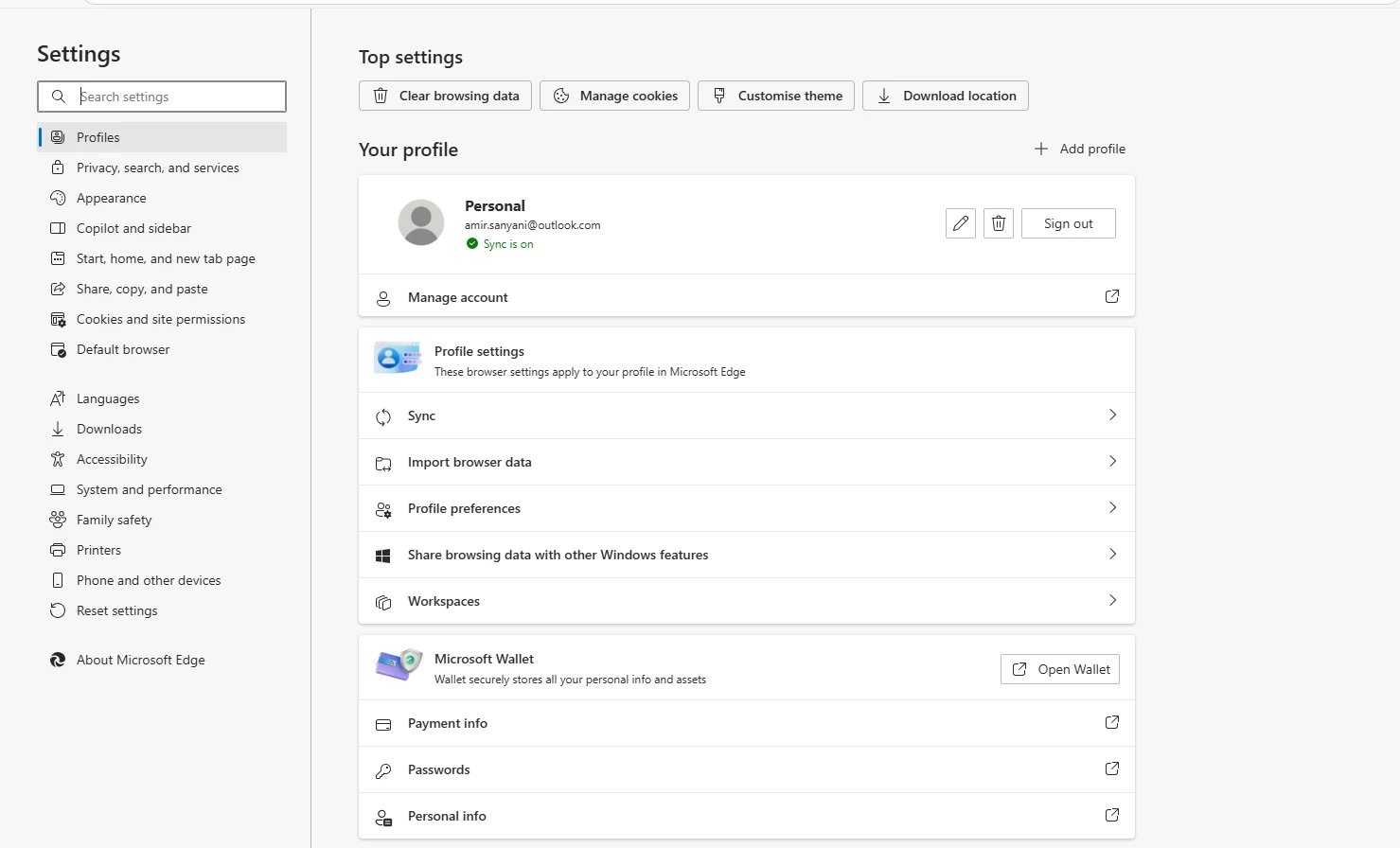The image size is (1400, 848).
Task: Click the Workspaces icon
Action: [x=383, y=602]
